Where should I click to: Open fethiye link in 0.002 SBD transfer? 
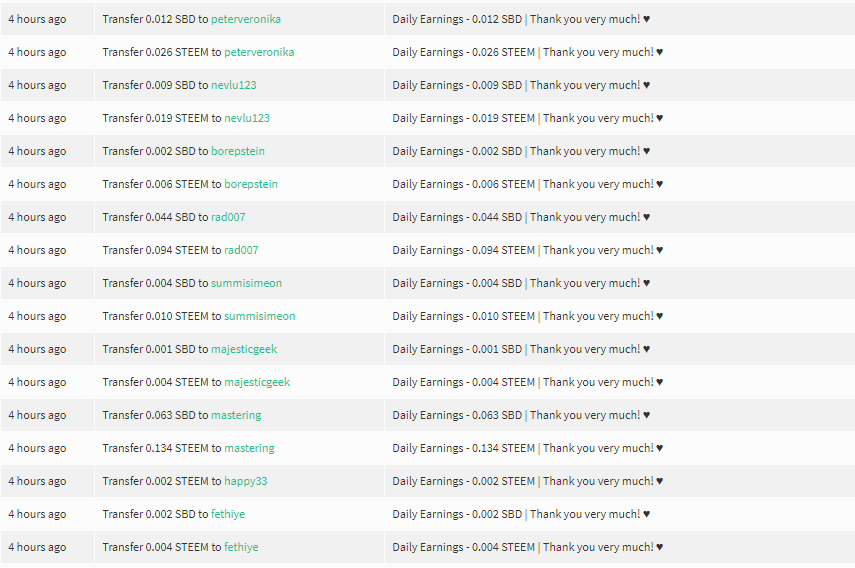point(228,514)
